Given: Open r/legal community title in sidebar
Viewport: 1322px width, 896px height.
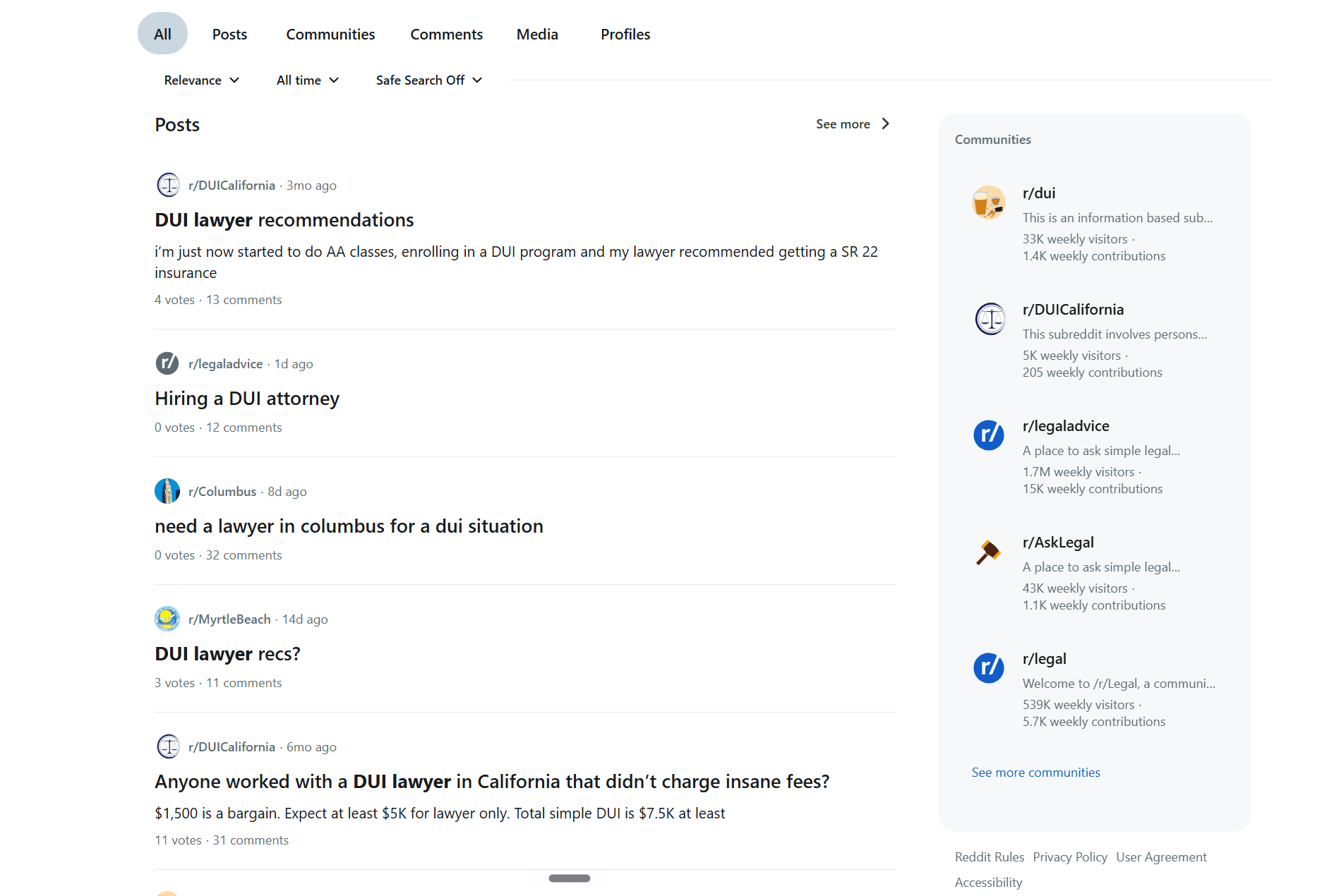Looking at the screenshot, I should [1045, 659].
